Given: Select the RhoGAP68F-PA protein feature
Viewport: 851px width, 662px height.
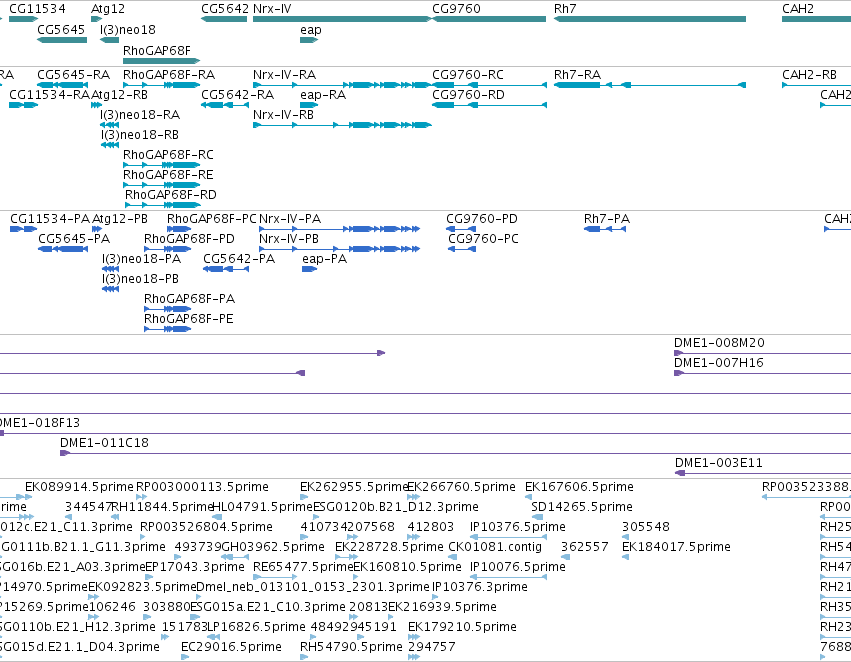Looking at the screenshot, I should [x=168, y=309].
